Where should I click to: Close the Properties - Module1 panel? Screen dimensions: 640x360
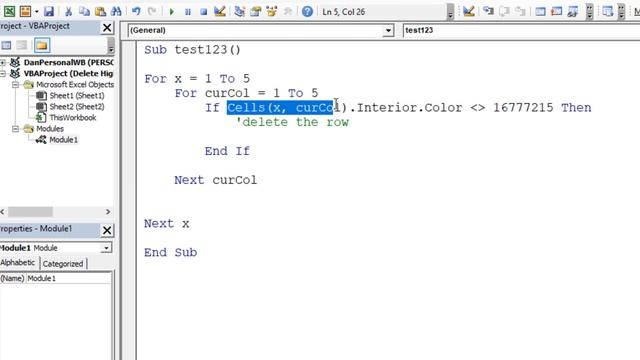(x=107, y=230)
